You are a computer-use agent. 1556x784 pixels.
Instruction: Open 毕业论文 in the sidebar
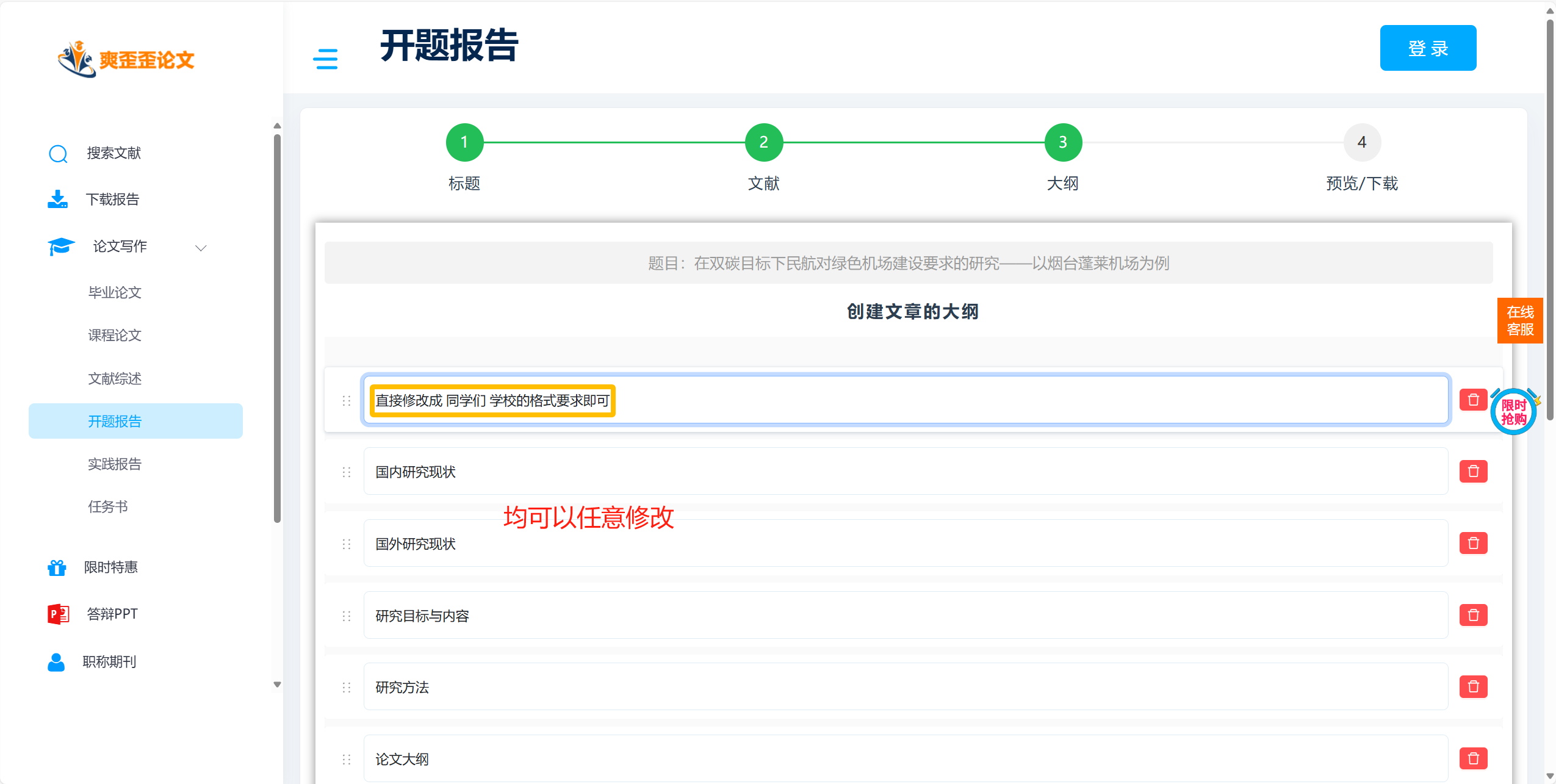[x=115, y=293]
